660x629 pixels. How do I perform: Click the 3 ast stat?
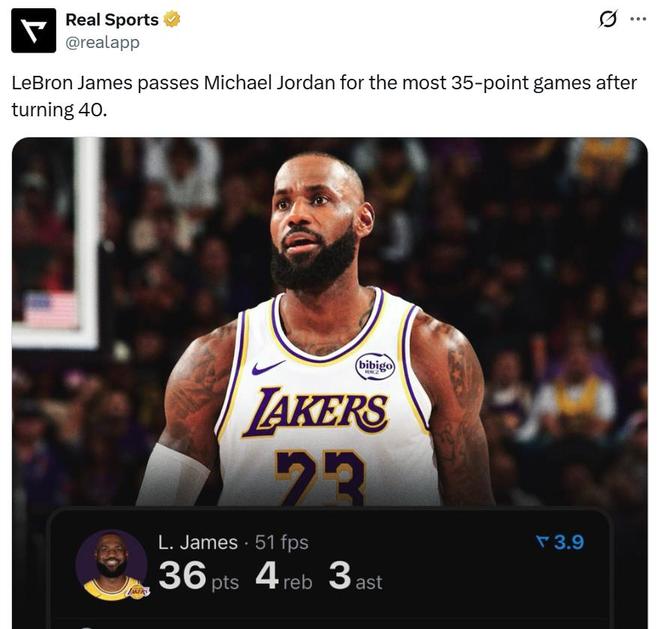[355, 577]
